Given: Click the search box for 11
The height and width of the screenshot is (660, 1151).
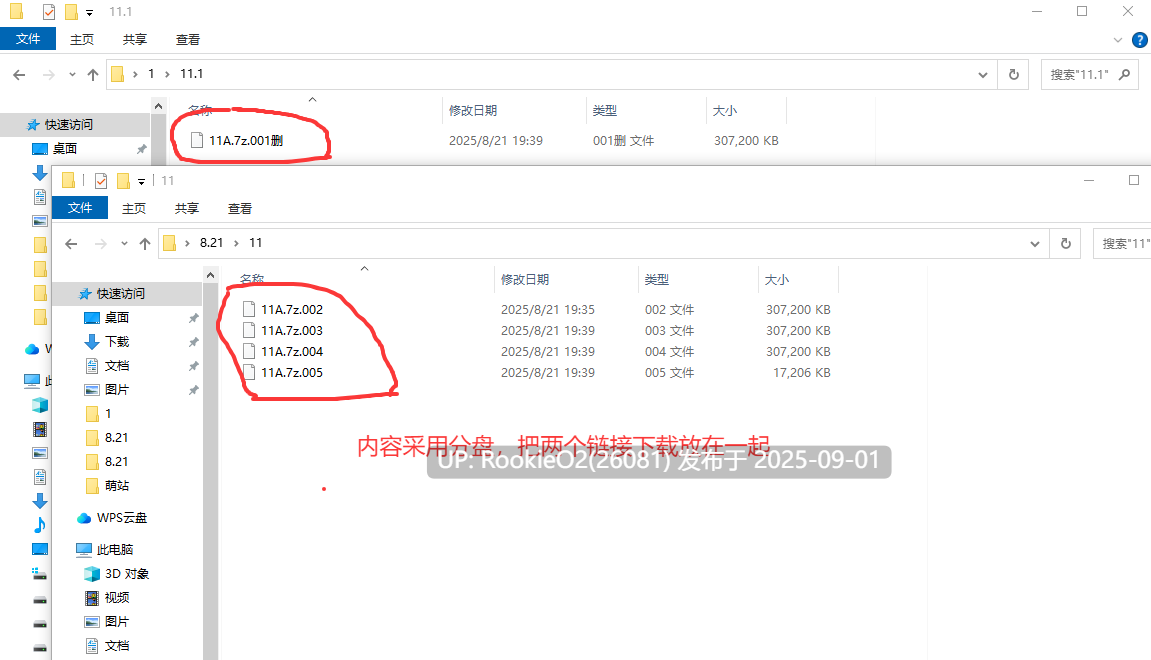Looking at the screenshot, I should coord(1122,244).
